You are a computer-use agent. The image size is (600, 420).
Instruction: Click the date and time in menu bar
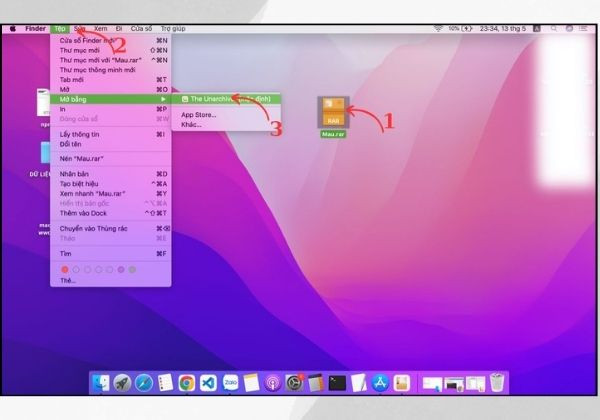(503, 29)
